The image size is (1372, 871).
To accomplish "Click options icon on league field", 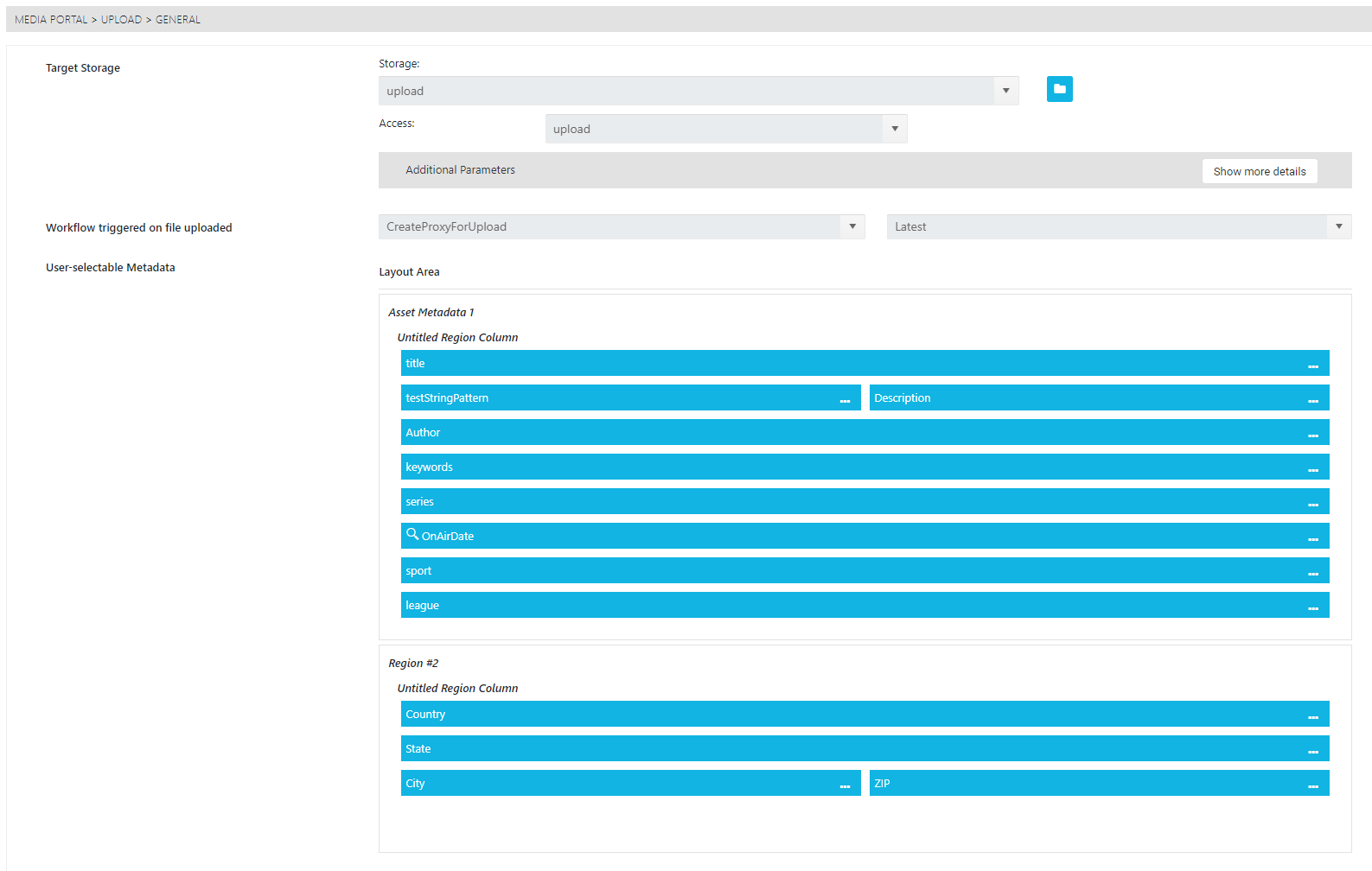I will (x=1312, y=607).
